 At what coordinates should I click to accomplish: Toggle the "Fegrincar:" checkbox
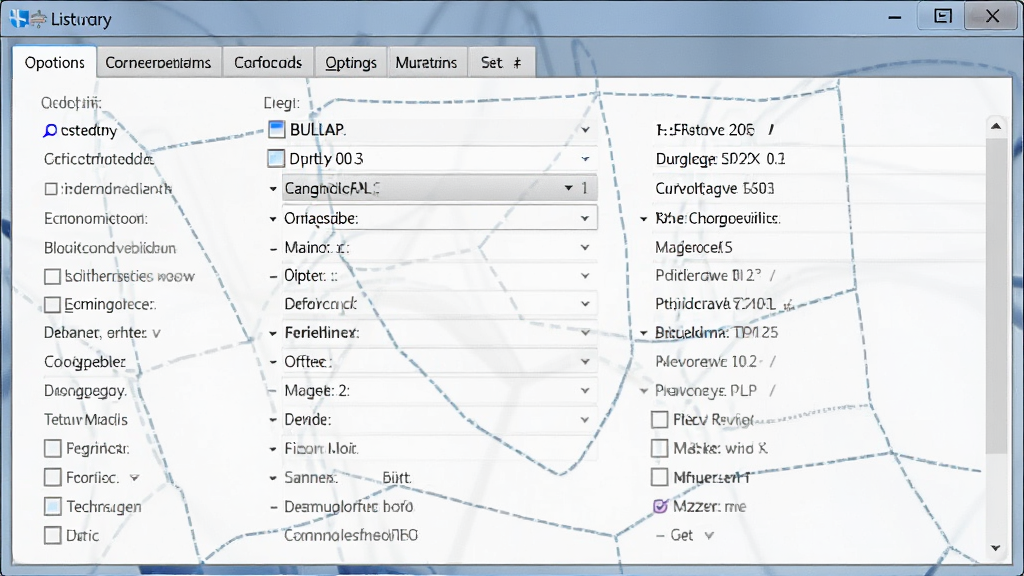point(53,449)
